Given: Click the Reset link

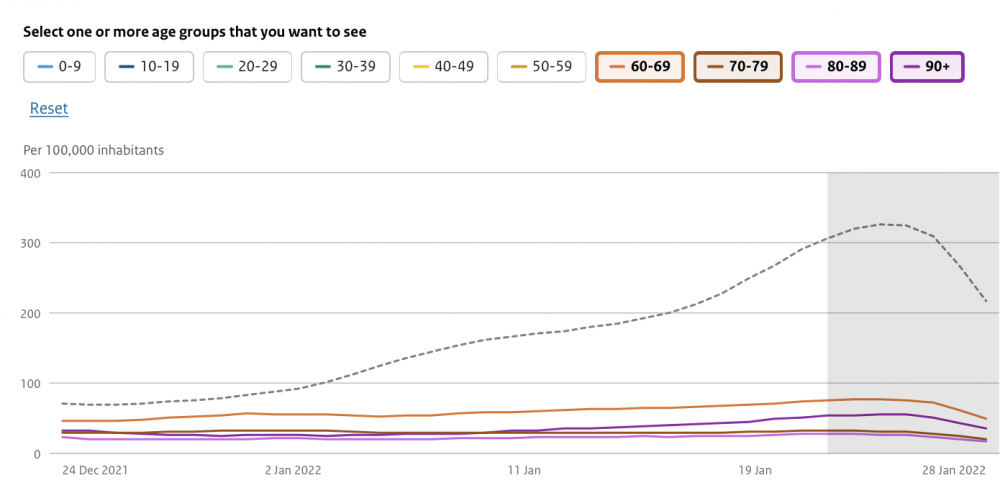Looking at the screenshot, I should coord(49,108).
